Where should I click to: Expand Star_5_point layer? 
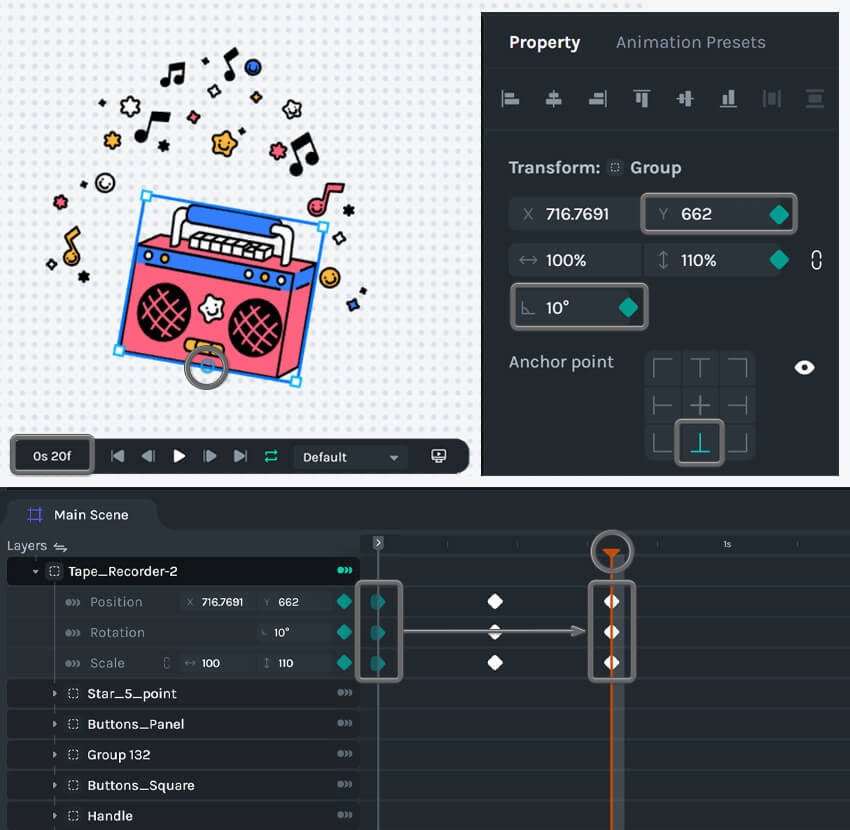click(x=54, y=693)
